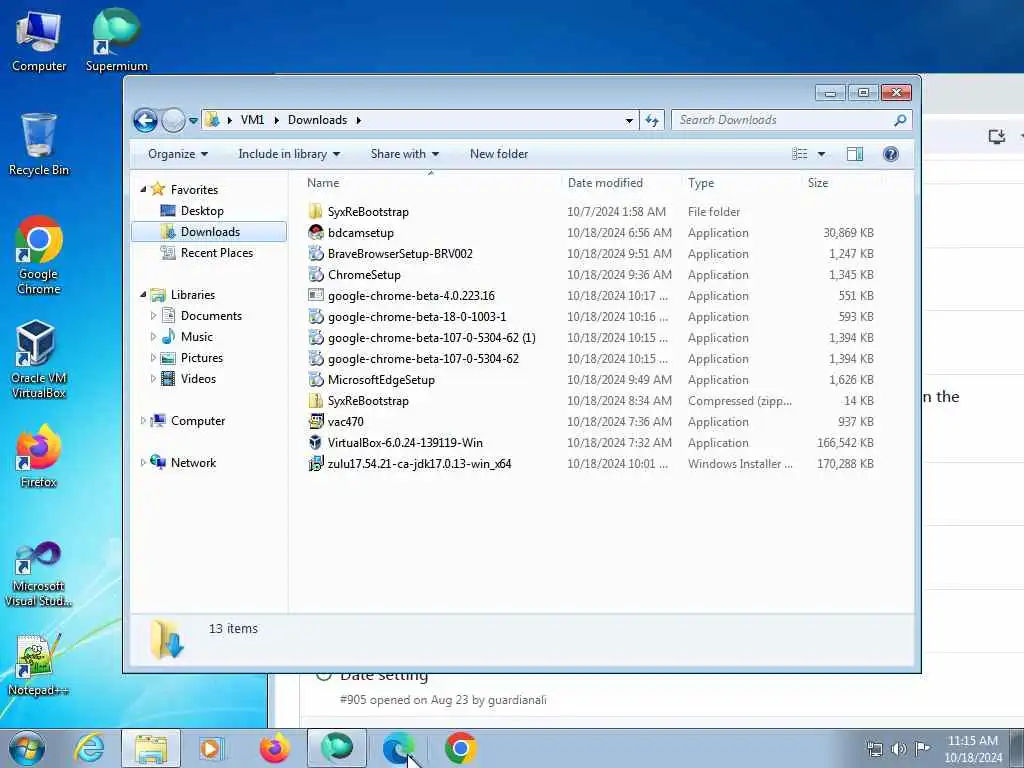The image size is (1024, 768).
Task: Sort files by the Name column header
Action: (430, 183)
